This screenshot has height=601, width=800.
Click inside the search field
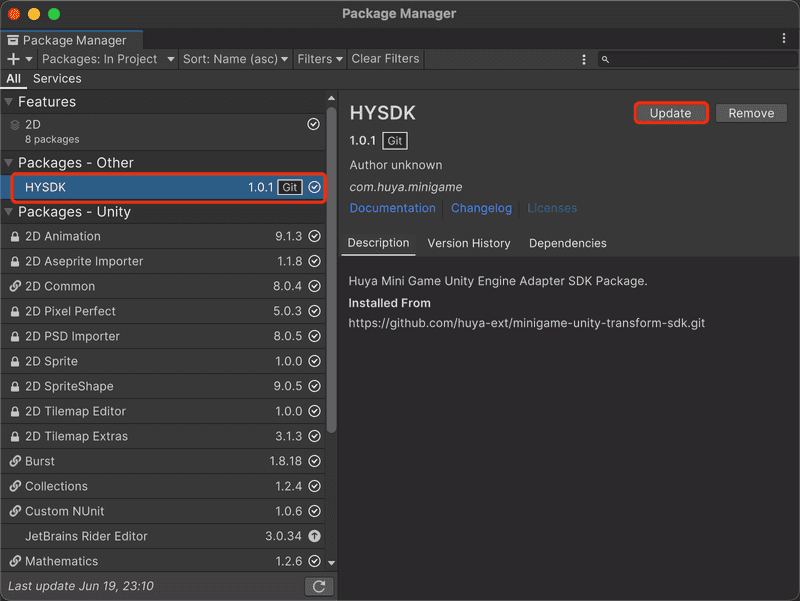click(690, 59)
